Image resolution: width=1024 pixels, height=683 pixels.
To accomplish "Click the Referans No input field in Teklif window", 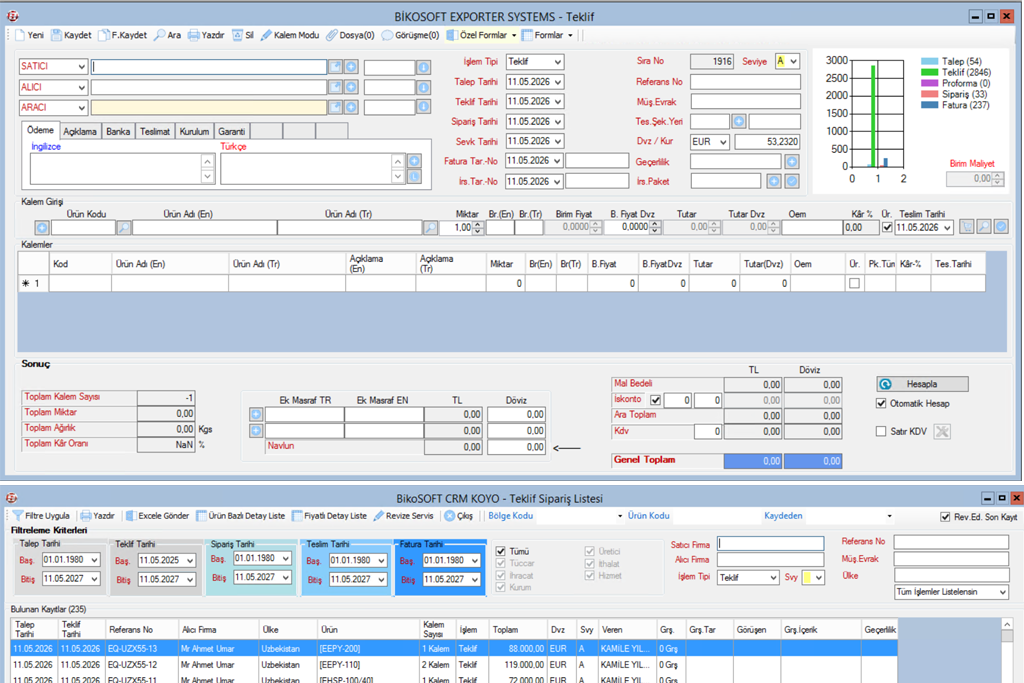I will (744, 82).
